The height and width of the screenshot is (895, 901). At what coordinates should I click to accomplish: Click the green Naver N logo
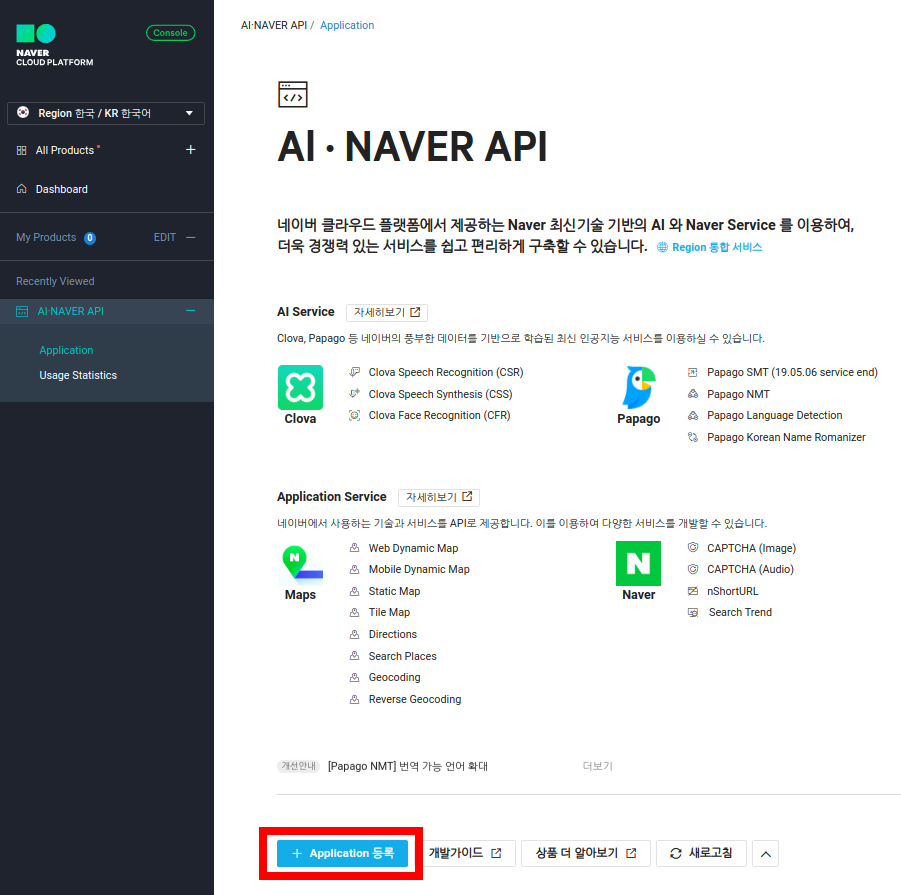(638, 564)
